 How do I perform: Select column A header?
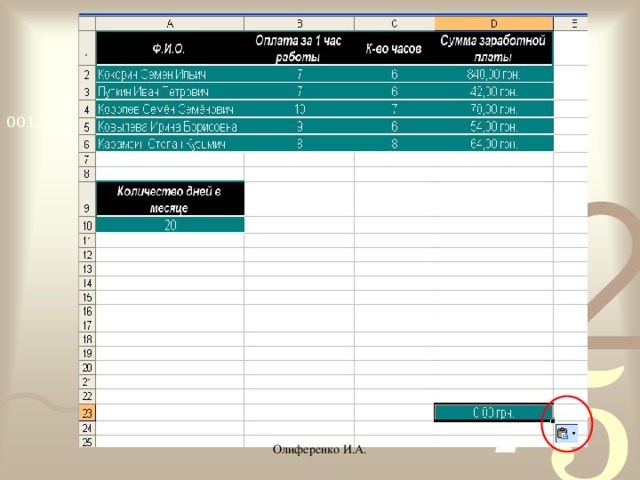(x=170, y=24)
